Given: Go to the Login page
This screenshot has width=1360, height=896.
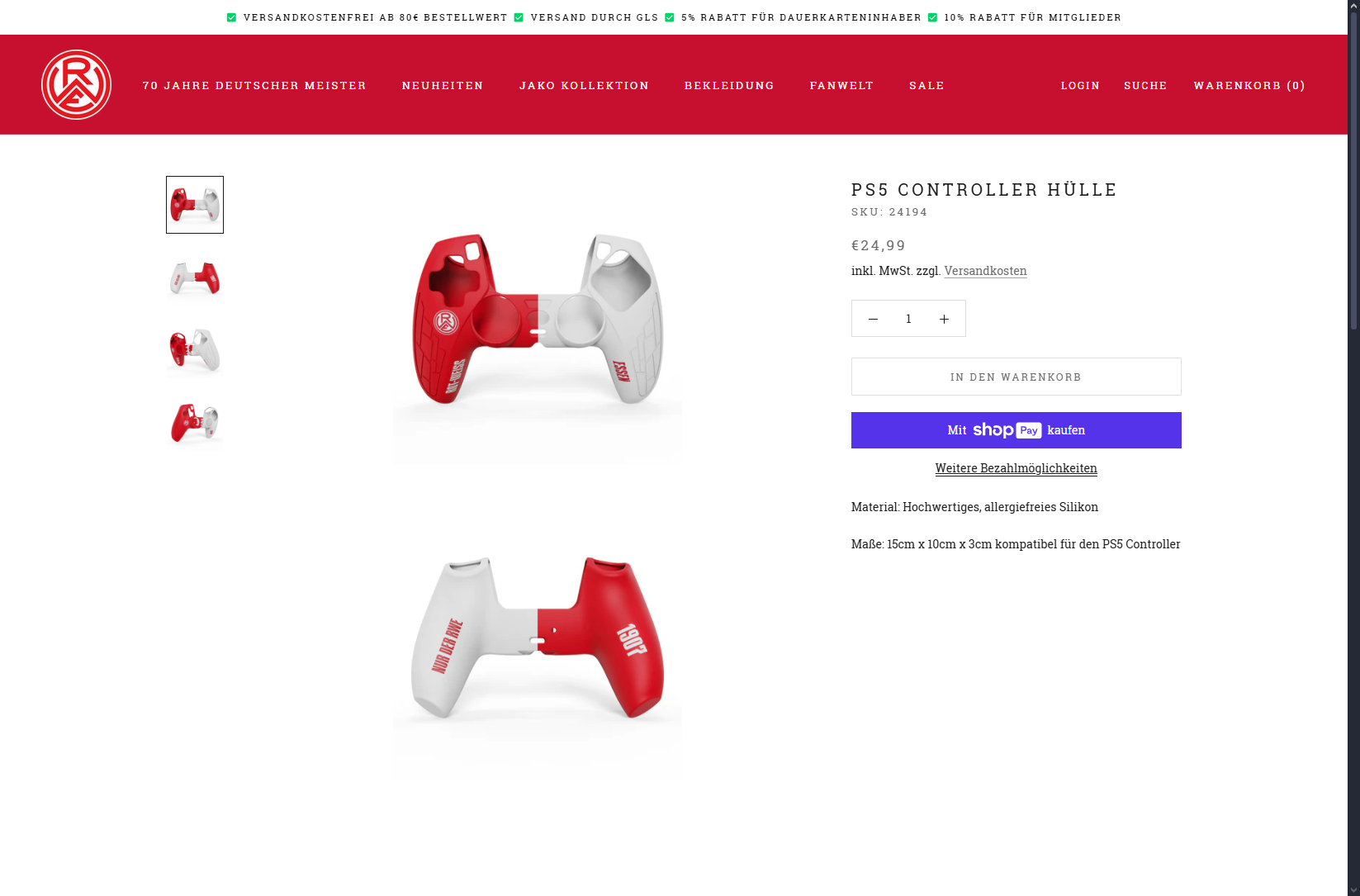Looking at the screenshot, I should [1080, 85].
